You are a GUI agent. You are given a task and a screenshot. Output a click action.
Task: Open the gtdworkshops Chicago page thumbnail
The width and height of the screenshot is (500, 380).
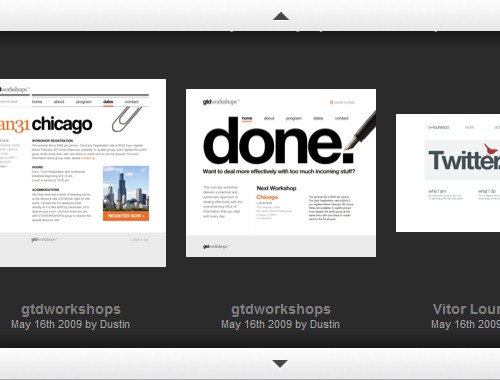tap(83, 173)
